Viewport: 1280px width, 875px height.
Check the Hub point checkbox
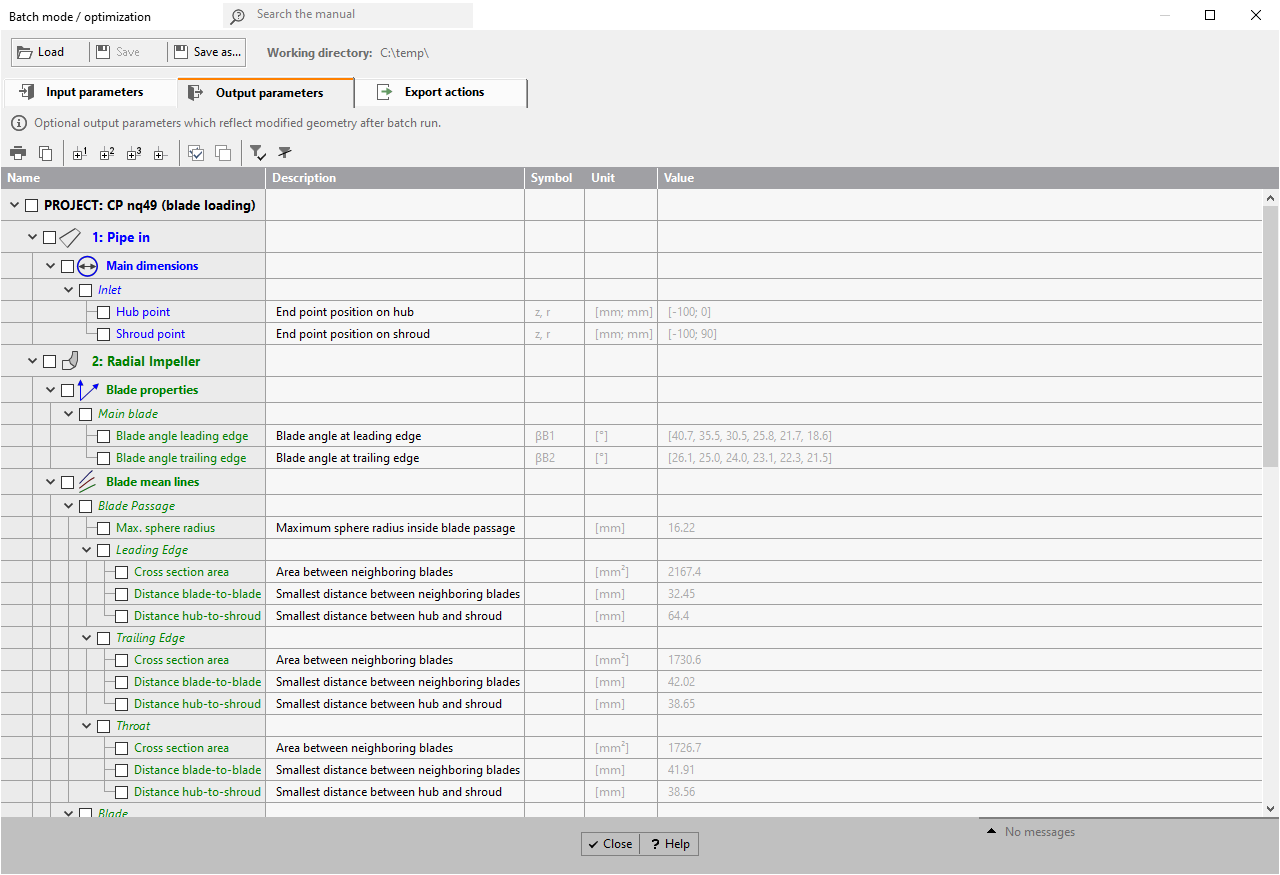pyautogui.click(x=104, y=312)
